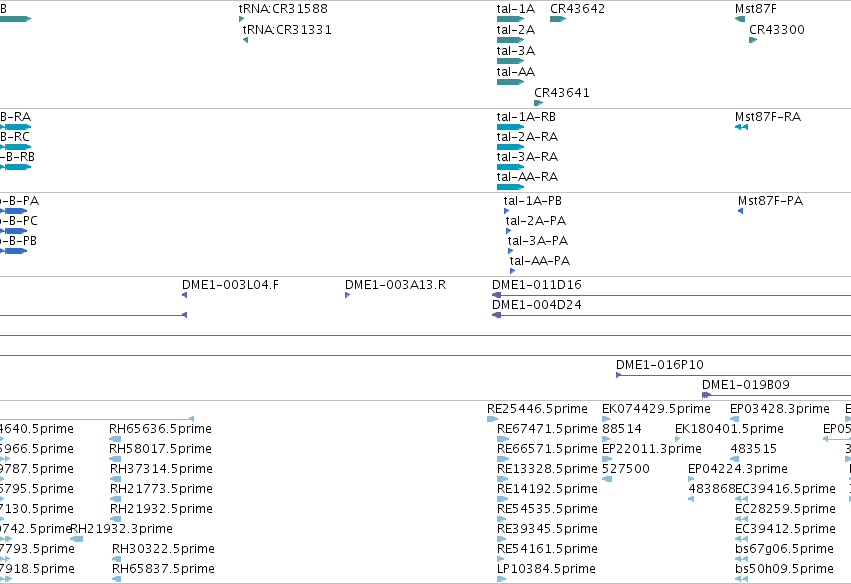Select the CR43641 gene label
Image resolution: width=851 pixels, height=584 pixels.
(562, 93)
